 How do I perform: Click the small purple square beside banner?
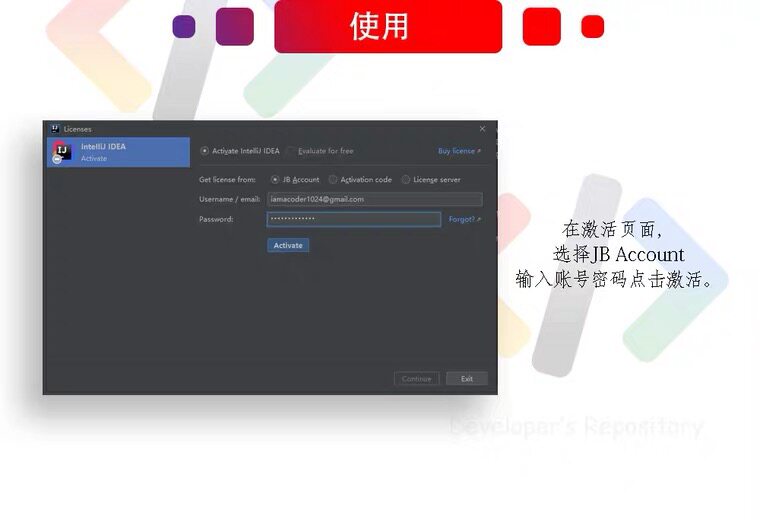184,26
